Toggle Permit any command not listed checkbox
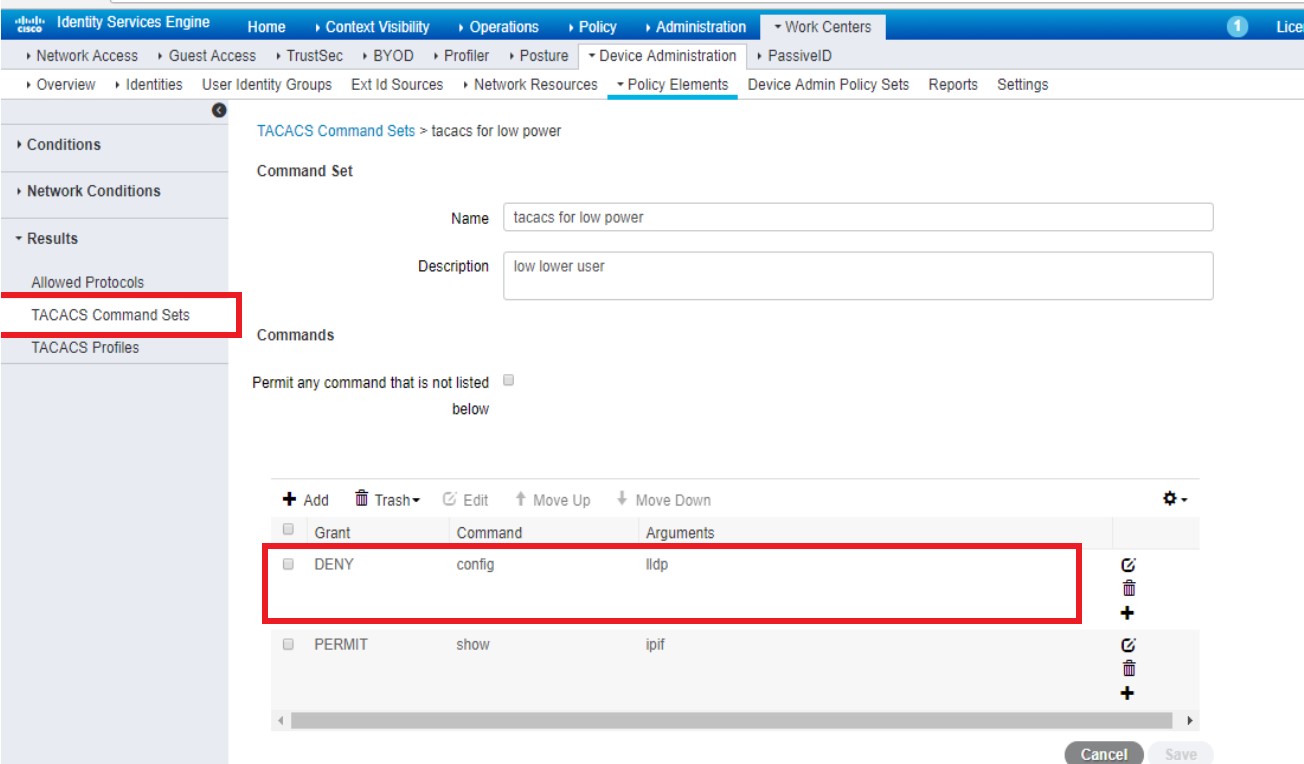This screenshot has width=1304, height=764. (509, 381)
